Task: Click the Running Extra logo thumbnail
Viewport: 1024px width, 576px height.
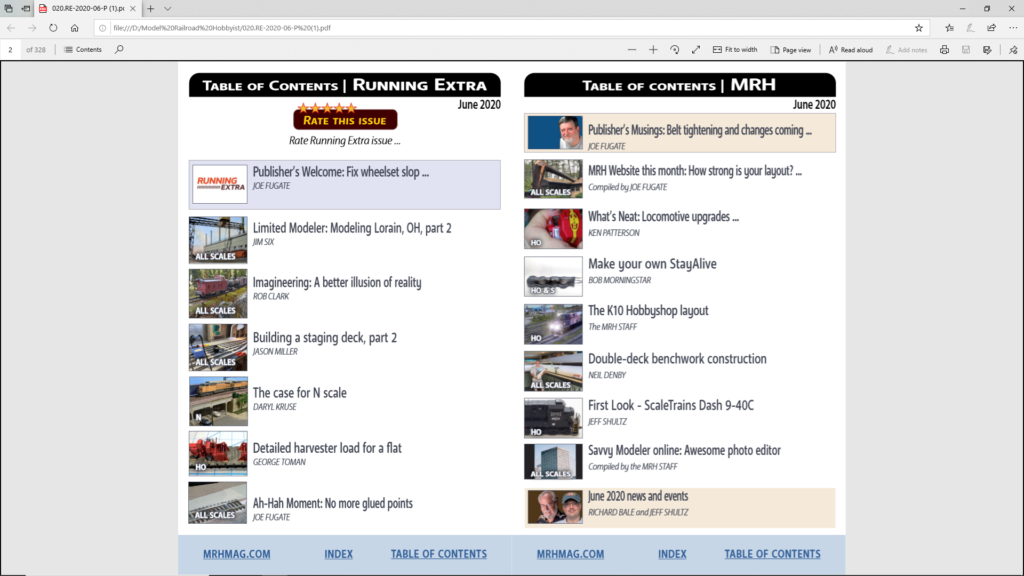Action: [219, 184]
